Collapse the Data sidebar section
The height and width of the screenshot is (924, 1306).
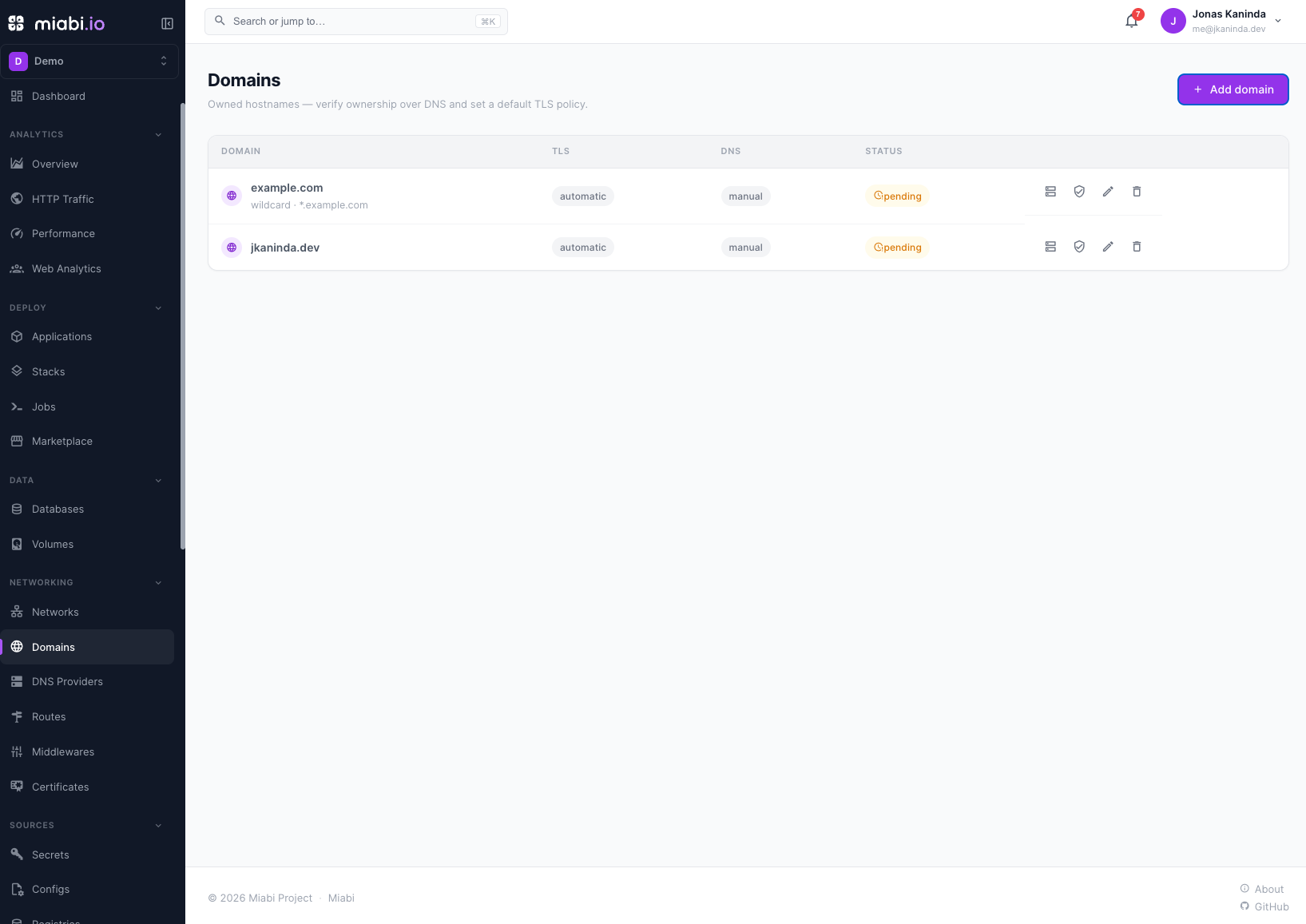pyautogui.click(x=158, y=481)
